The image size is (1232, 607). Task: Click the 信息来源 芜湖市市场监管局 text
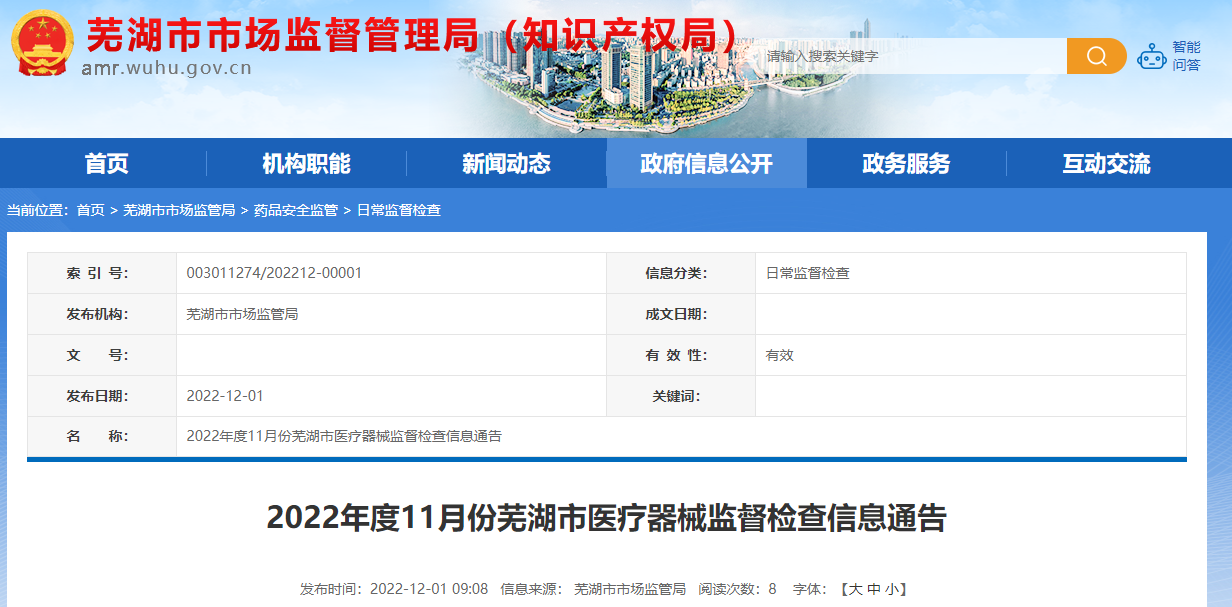click(x=593, y=589)
